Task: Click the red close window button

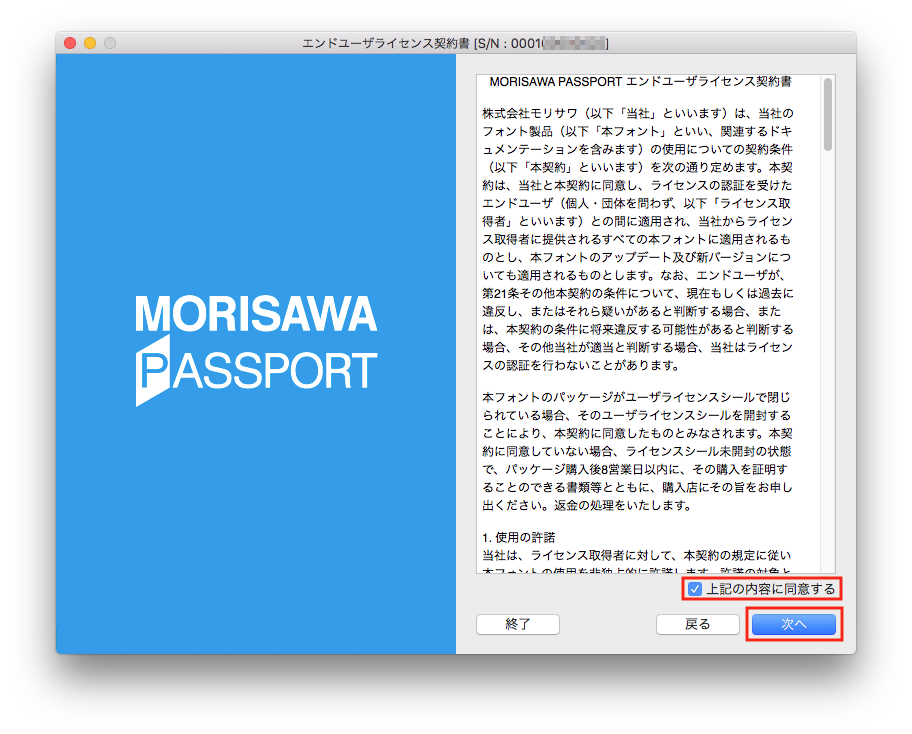Action: click(x=70, y=43)
